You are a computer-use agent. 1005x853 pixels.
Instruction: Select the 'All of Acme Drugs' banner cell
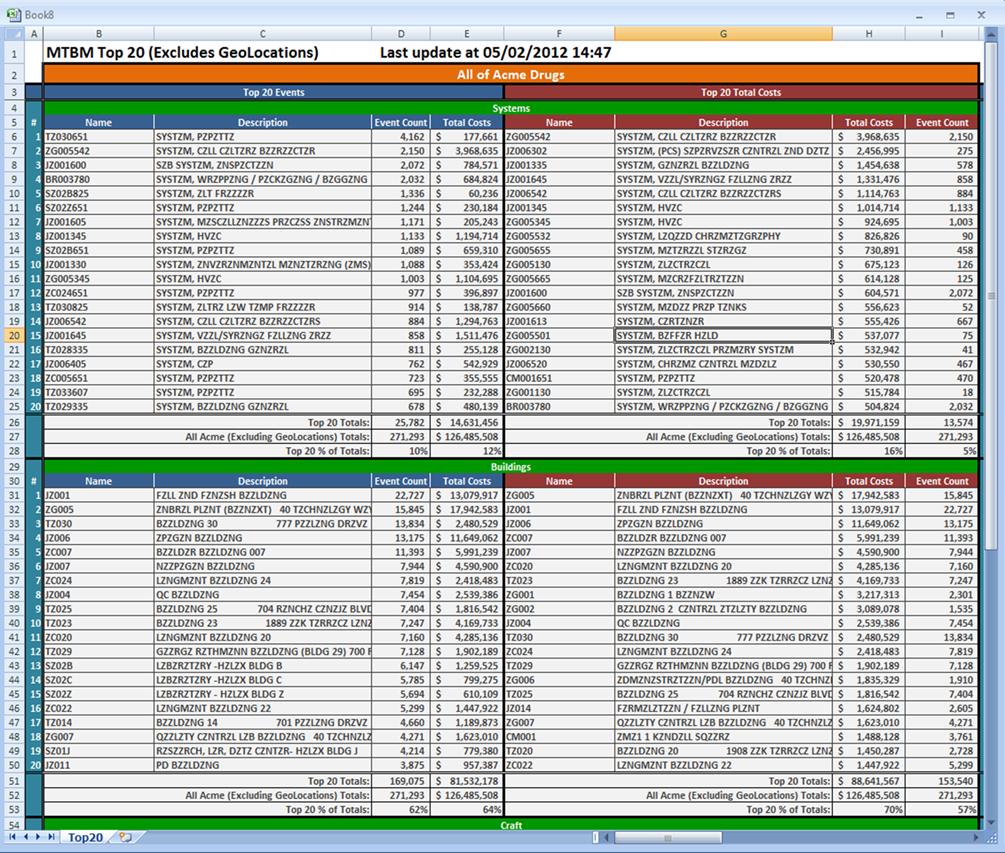click(511, 74)
